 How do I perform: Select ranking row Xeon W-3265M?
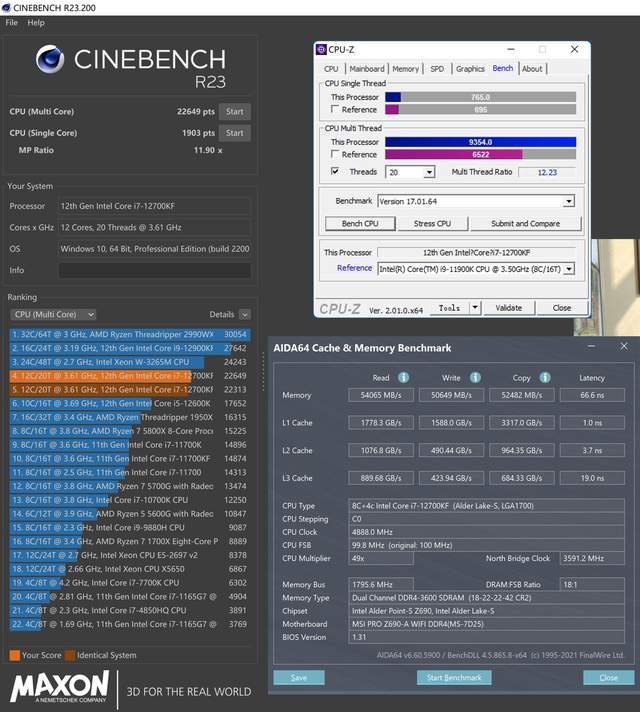(130, 362)
